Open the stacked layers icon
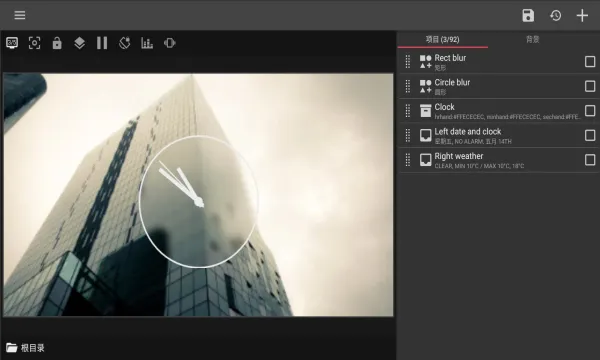The height and width of the screenshot is (360, 600). [x=80, y=43]
